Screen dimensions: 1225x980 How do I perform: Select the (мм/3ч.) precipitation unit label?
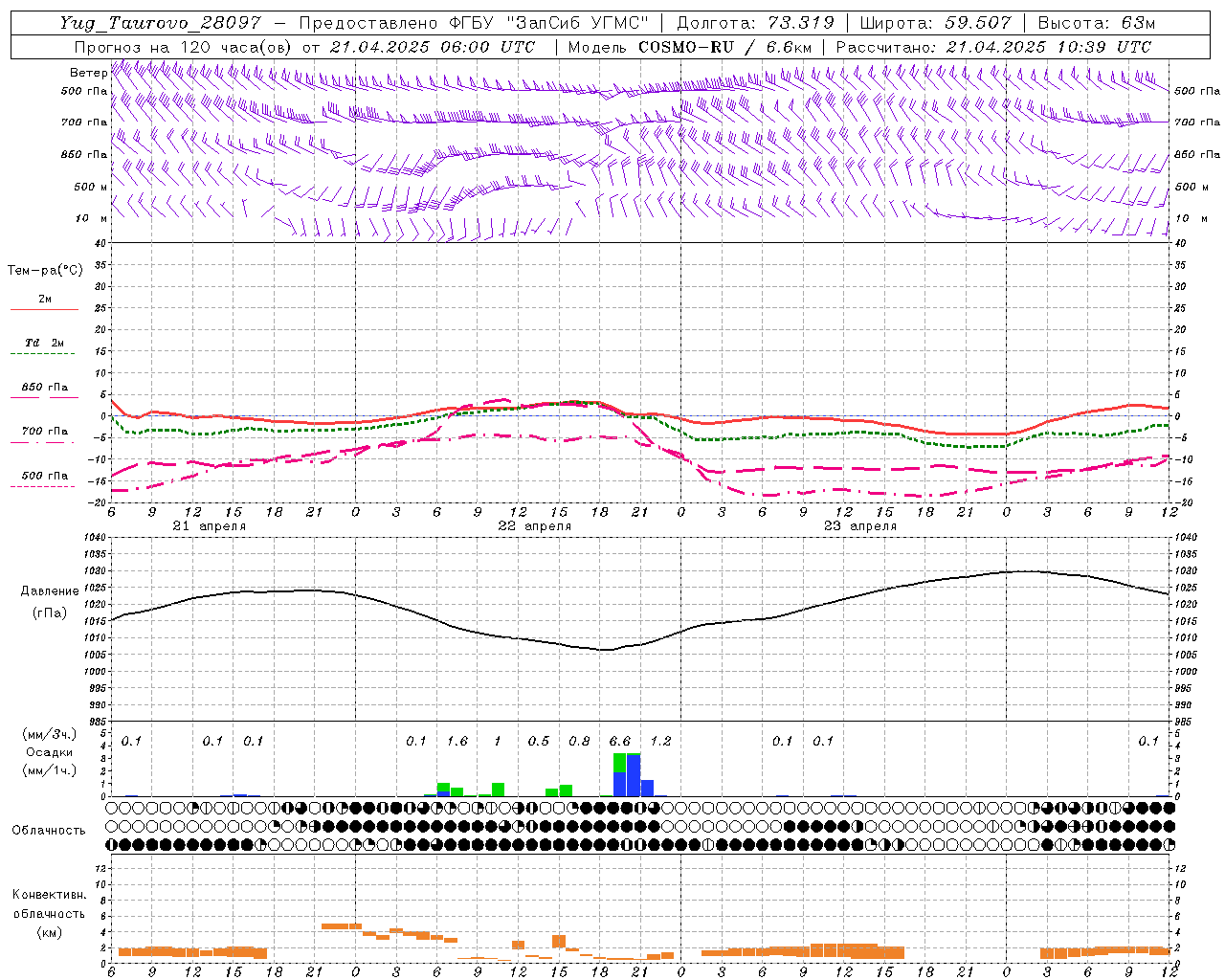coord(49,734)
